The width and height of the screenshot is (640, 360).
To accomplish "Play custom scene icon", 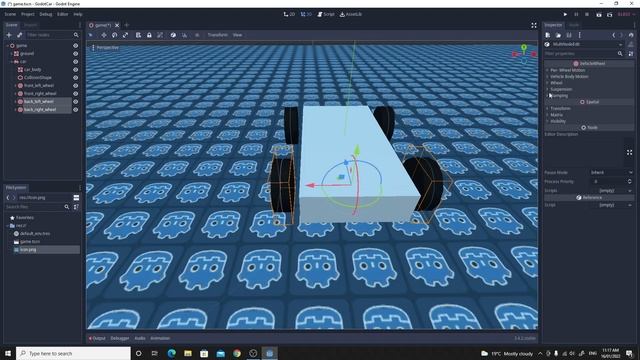I will [x=609, y=14].
